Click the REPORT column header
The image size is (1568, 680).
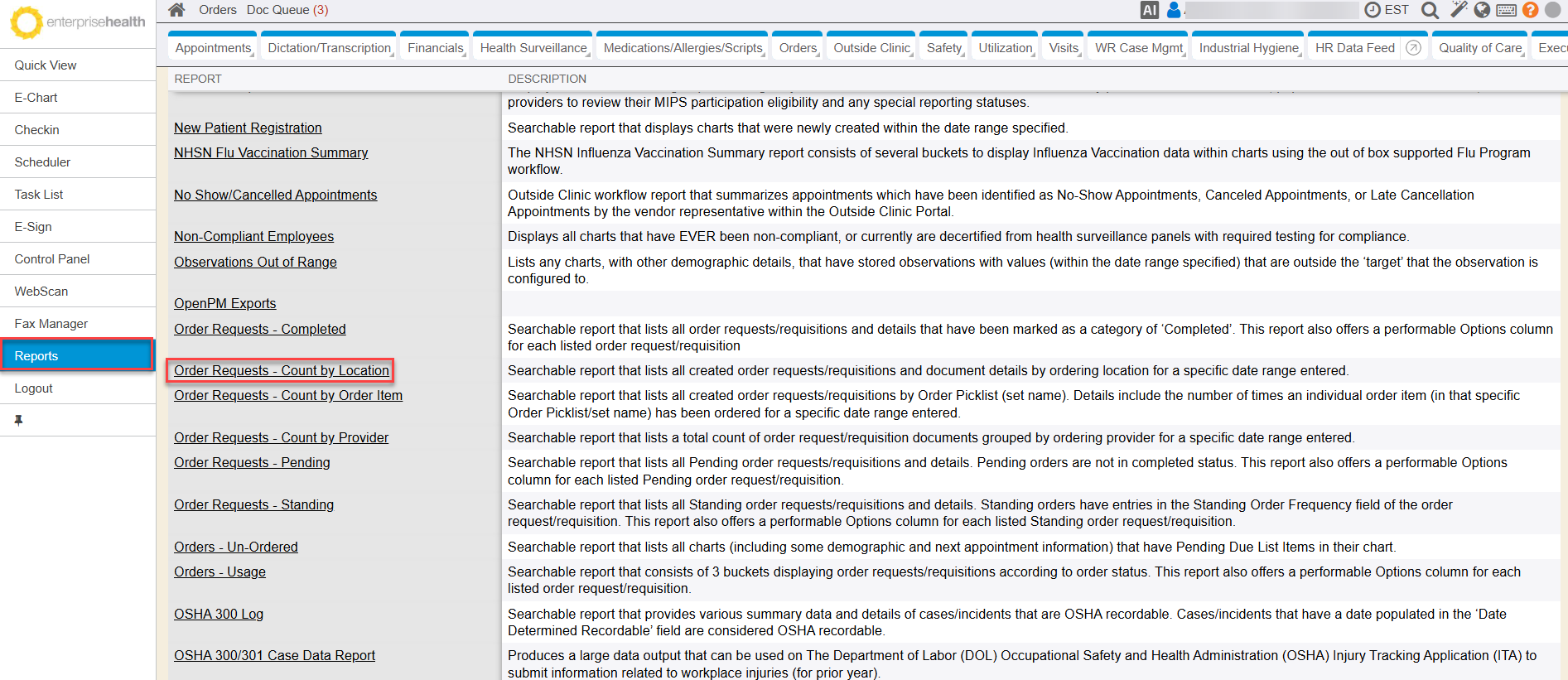tap(198, 79)
